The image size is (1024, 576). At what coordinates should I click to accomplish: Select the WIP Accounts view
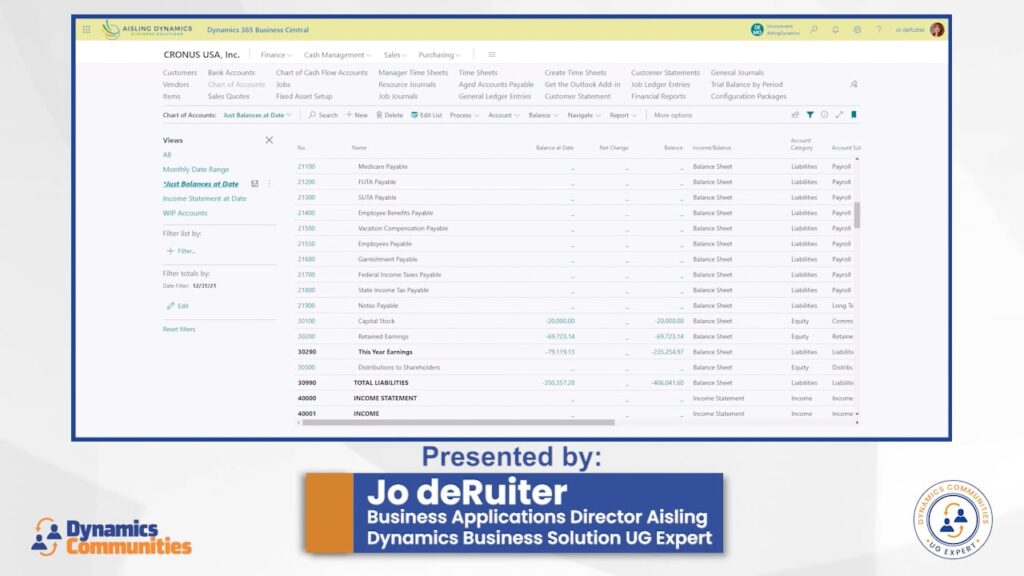(x=185, y=213)
